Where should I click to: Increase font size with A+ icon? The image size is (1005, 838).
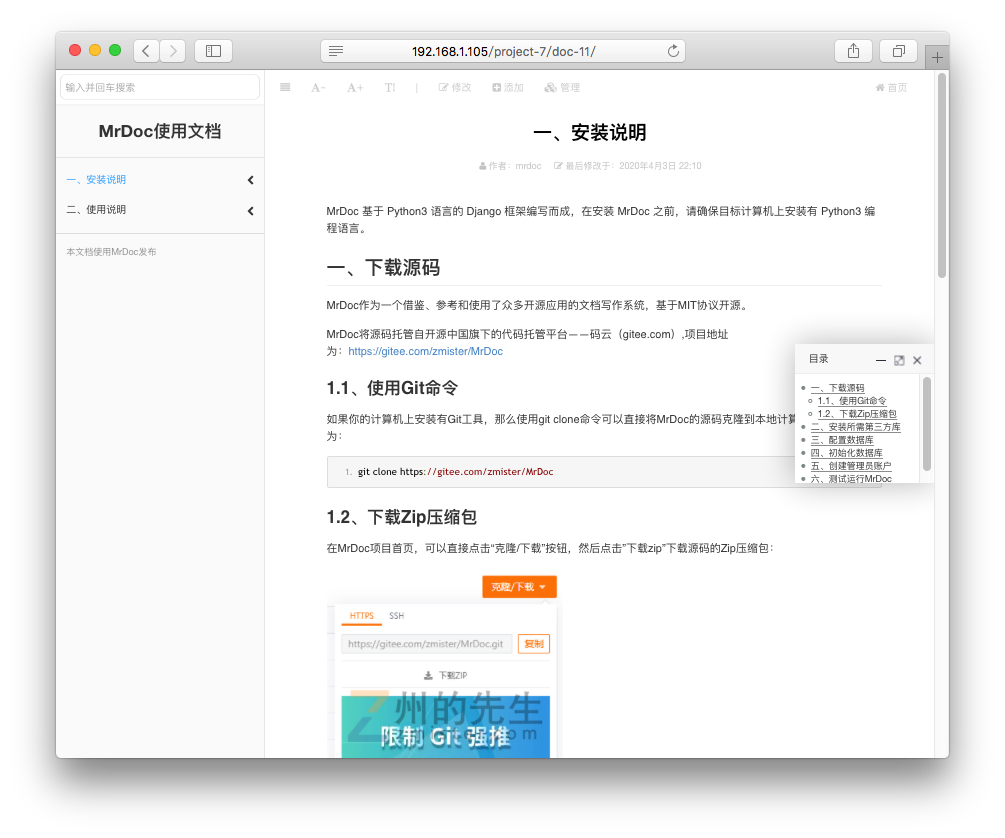(355, 88)
